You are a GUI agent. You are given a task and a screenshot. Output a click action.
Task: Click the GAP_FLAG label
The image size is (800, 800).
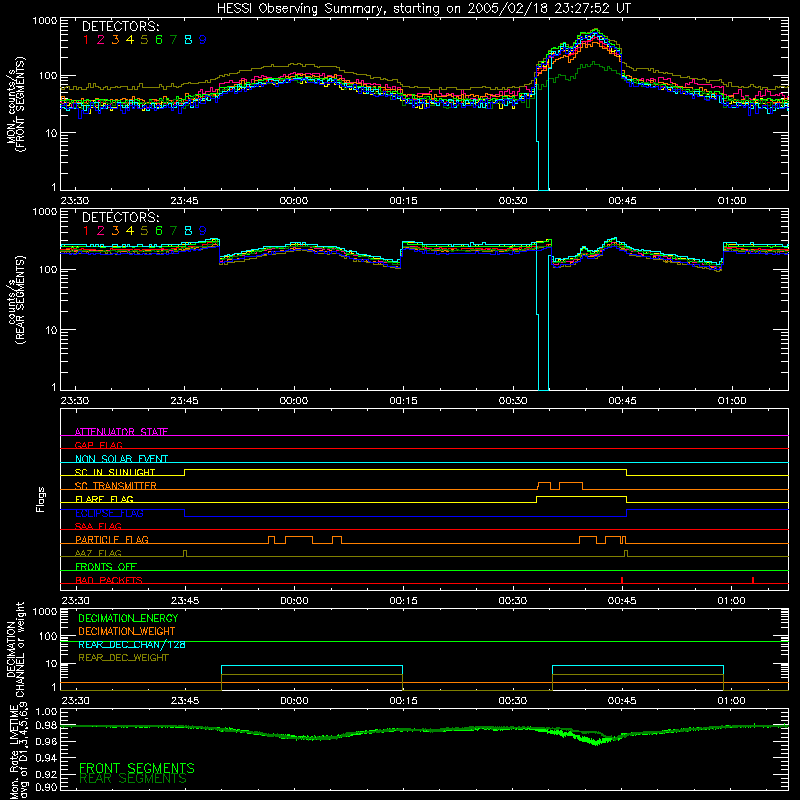click(x=98, y=445)
